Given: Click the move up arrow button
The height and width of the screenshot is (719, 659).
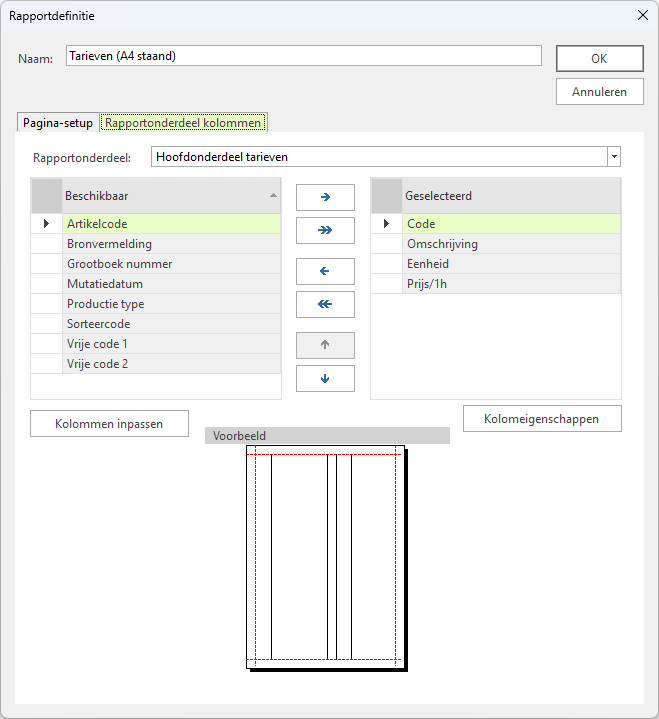Looking at the screenshot, I should click(x=325, y=345).
